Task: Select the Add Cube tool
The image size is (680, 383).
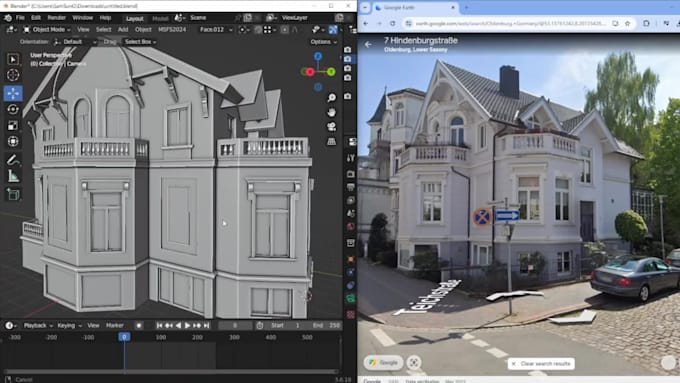Action: 13,194
